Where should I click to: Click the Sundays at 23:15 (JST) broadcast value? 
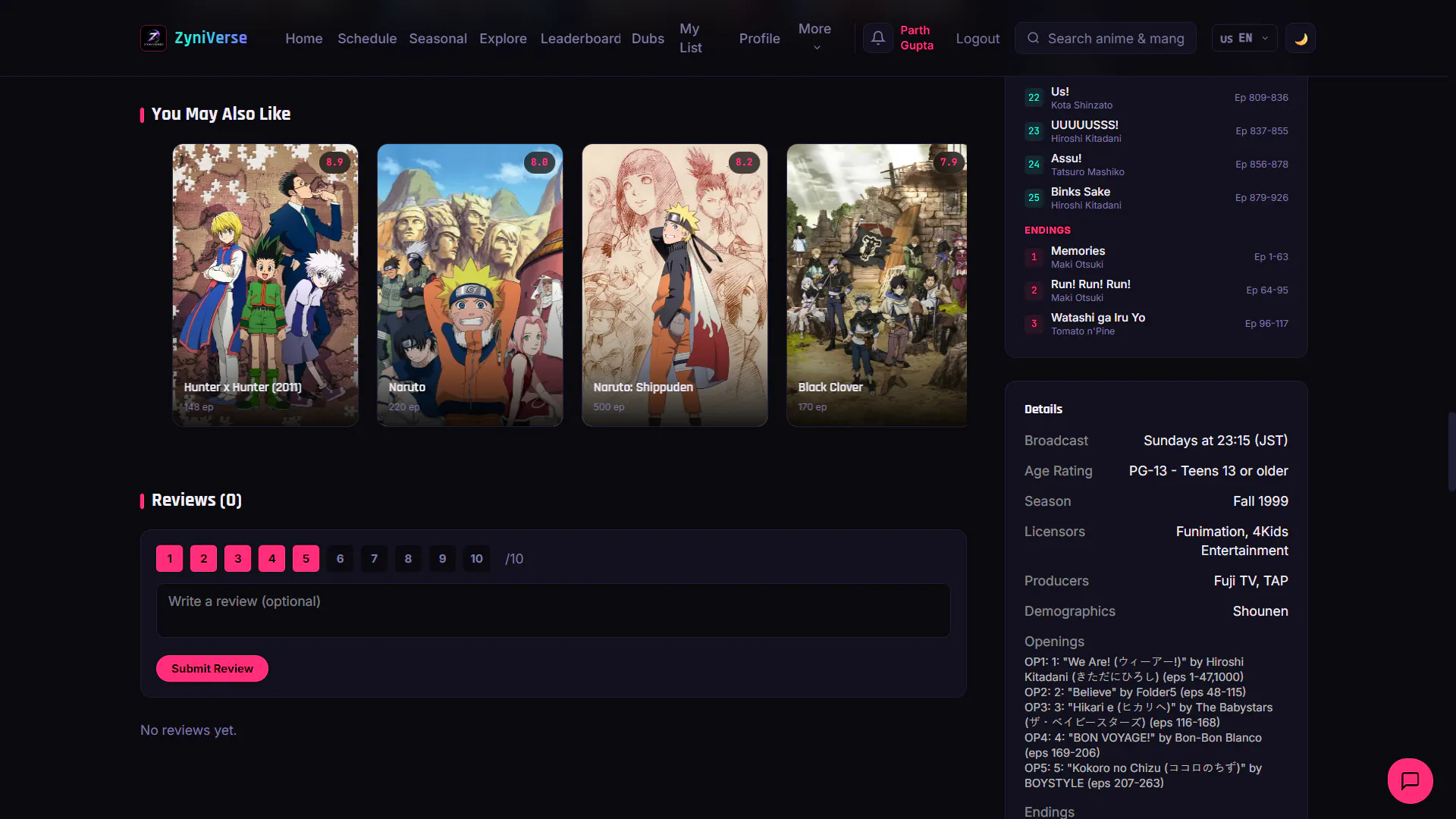click(1216, 441)
